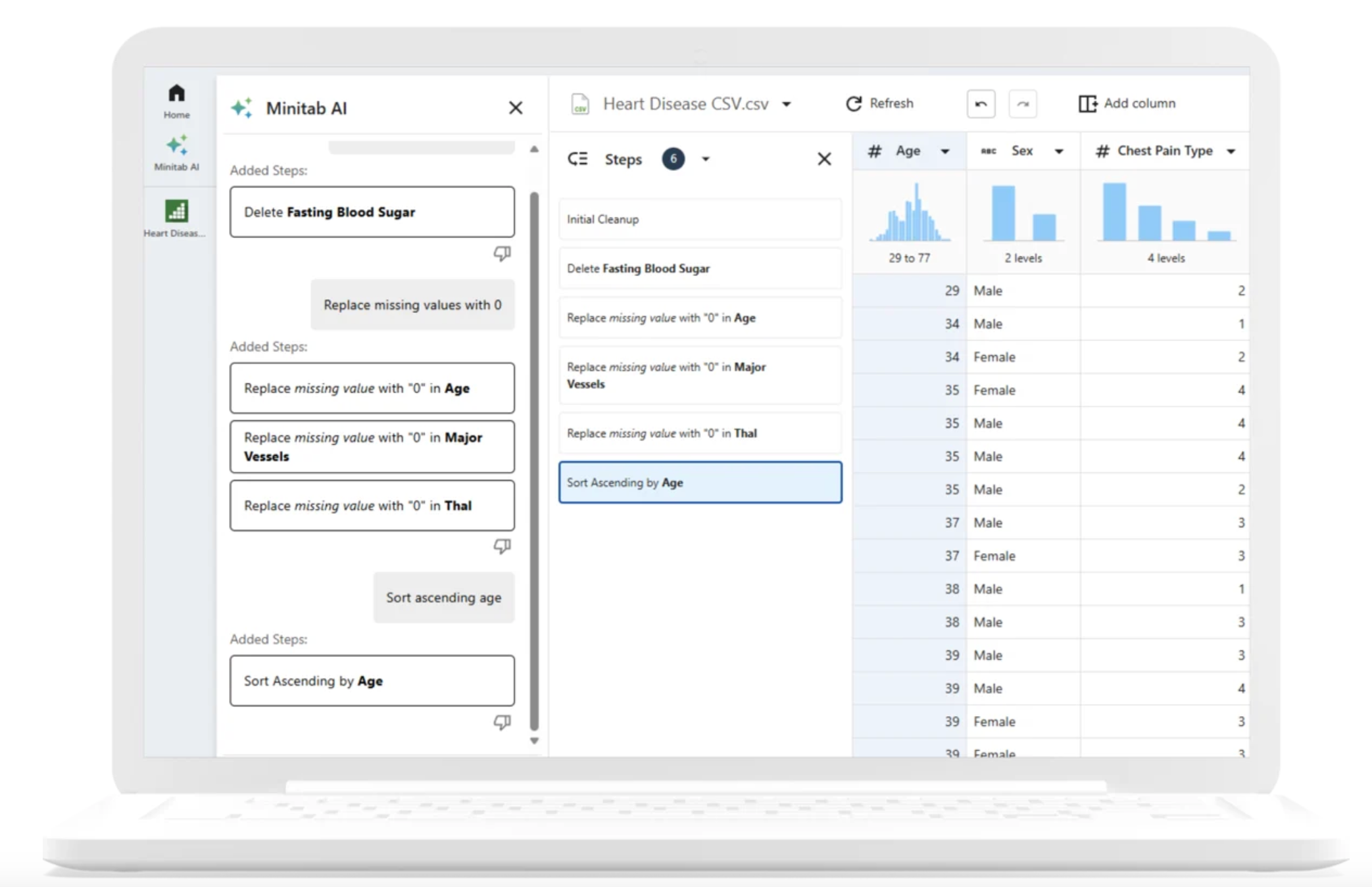Expand the Steps count dropdown arrow
This screenshot has height=887, width=1372.
pos(706,159)
